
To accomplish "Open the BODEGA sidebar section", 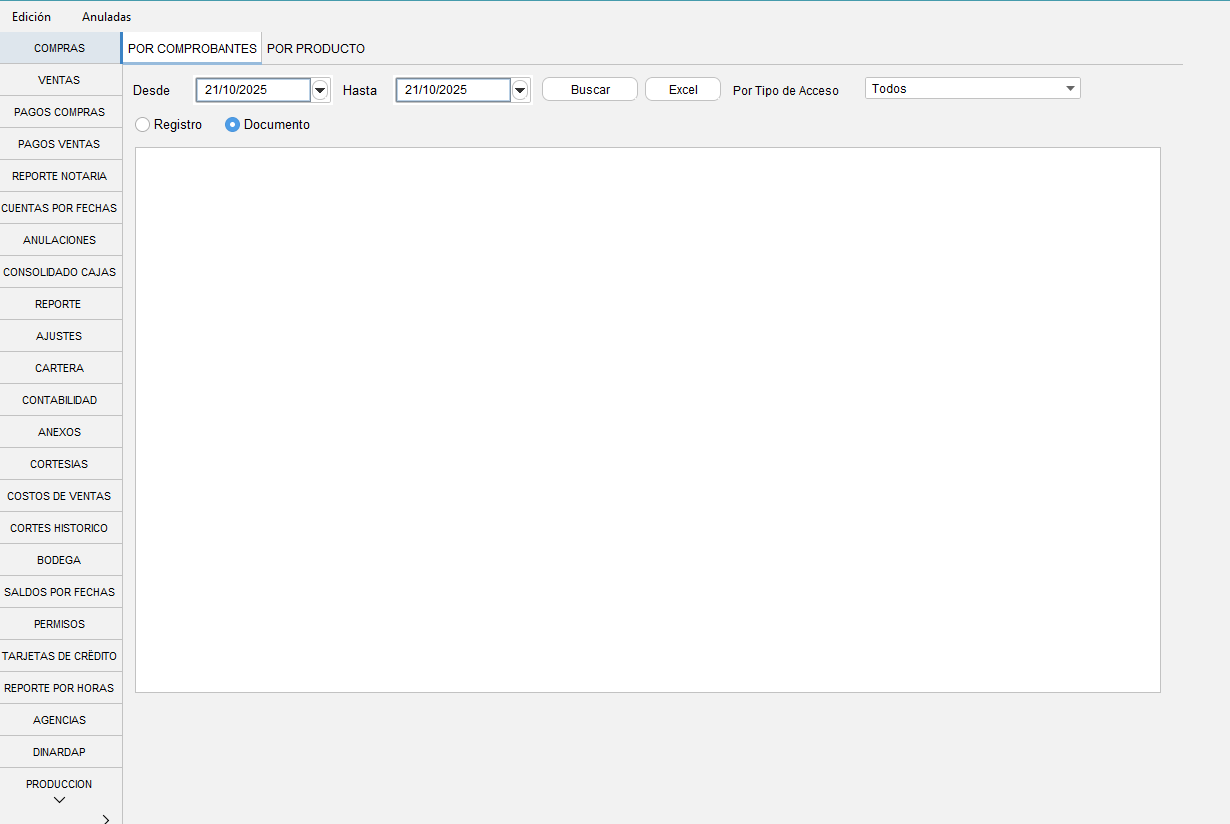I will 59,560.
